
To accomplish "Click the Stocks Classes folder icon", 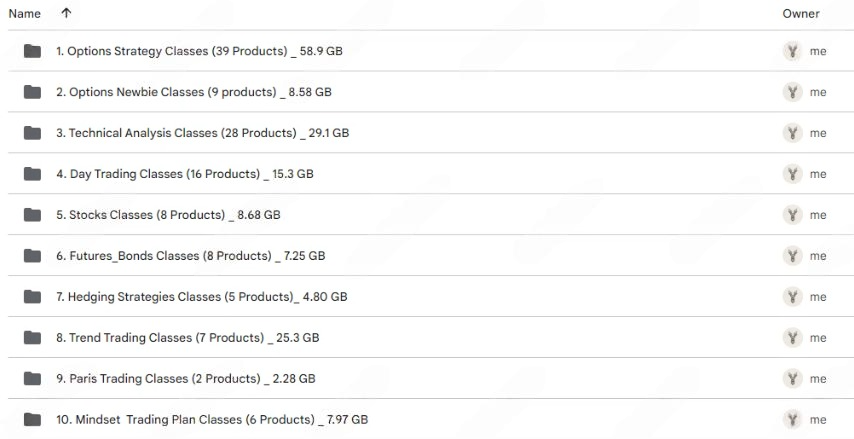I will pyautogui.click(x=32, y=215).
